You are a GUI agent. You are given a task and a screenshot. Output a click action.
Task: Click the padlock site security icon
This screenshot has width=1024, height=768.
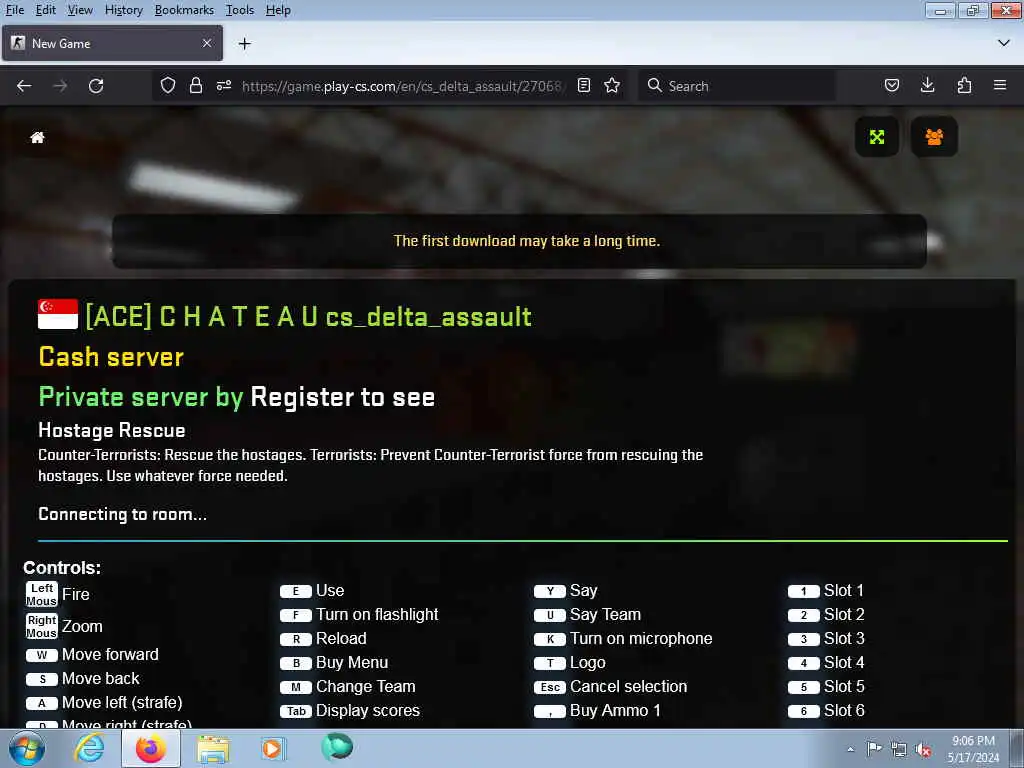(195, 86)
